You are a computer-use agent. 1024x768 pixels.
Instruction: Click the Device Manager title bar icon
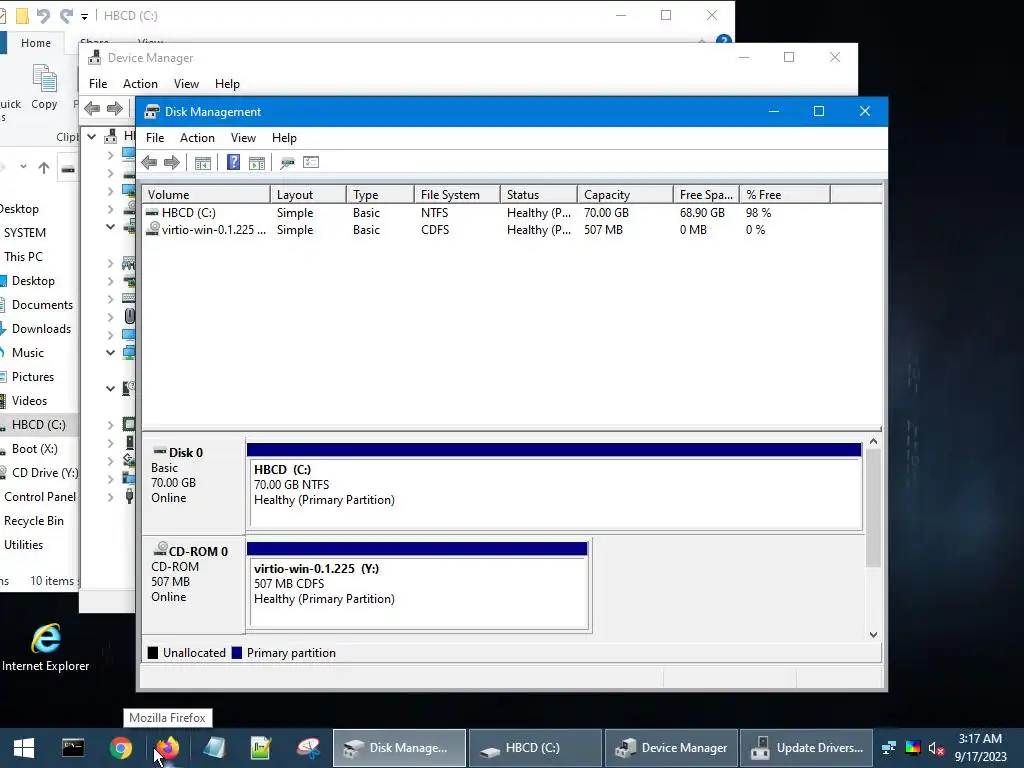[x=95, y=57]
